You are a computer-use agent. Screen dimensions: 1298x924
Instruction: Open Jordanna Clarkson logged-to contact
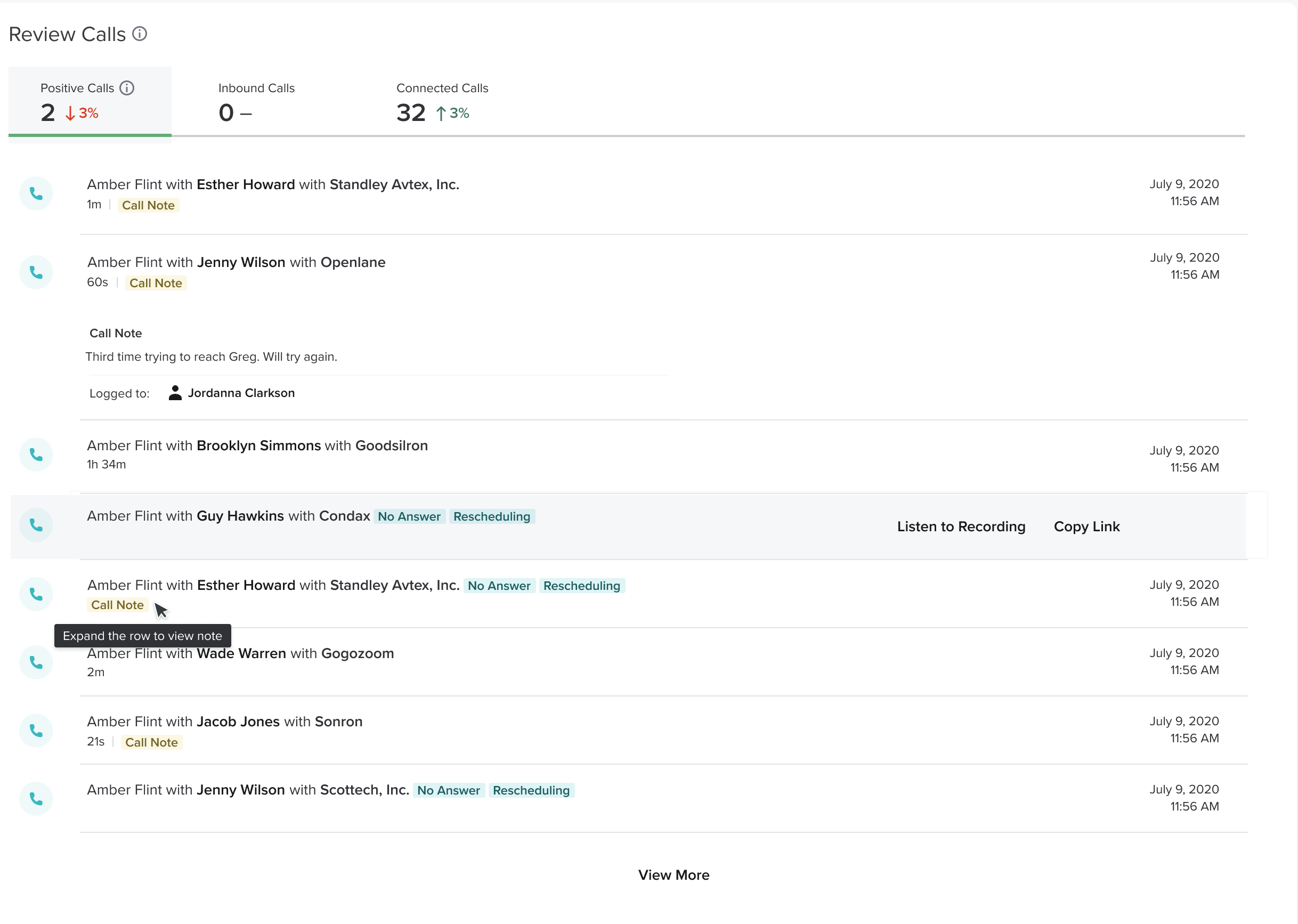pos(241,393)
